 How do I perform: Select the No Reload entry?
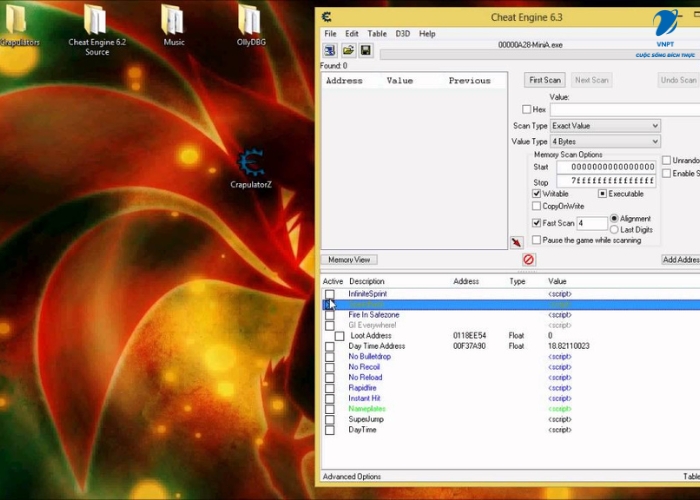click(365, 377)
